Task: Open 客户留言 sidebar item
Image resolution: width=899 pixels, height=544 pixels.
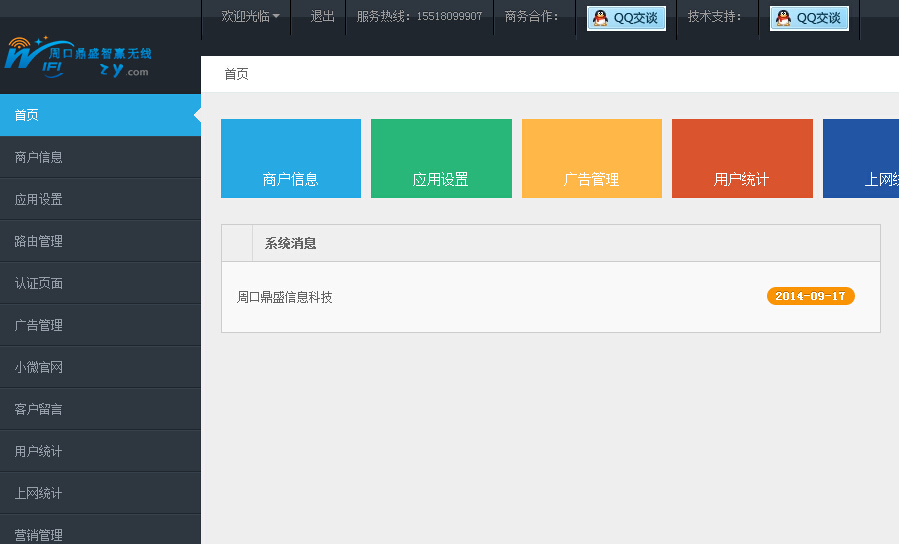Action: coord(100,409)
